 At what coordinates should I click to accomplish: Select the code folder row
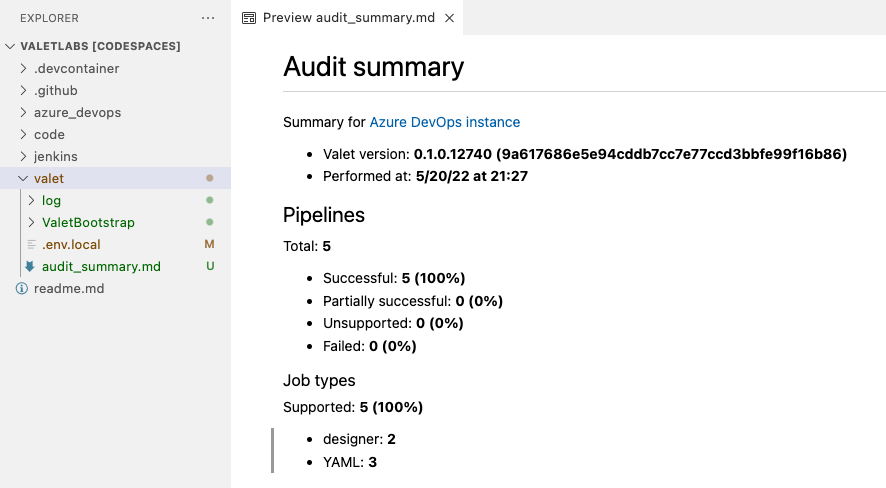[x=115, y=134]
